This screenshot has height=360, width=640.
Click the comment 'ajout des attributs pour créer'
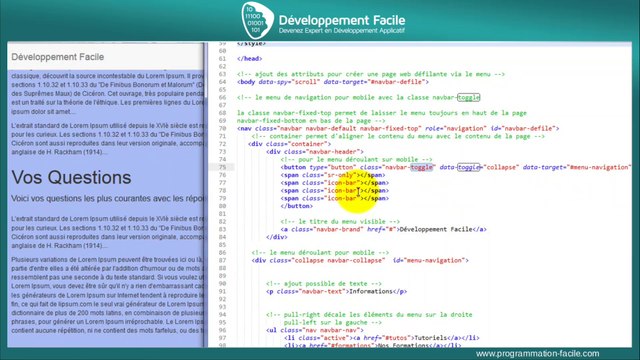coord(371,74)
